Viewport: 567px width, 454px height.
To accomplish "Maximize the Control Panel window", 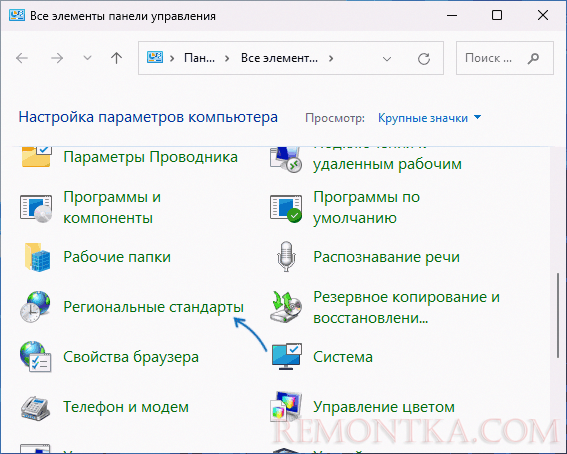I will tap(497, 15).
